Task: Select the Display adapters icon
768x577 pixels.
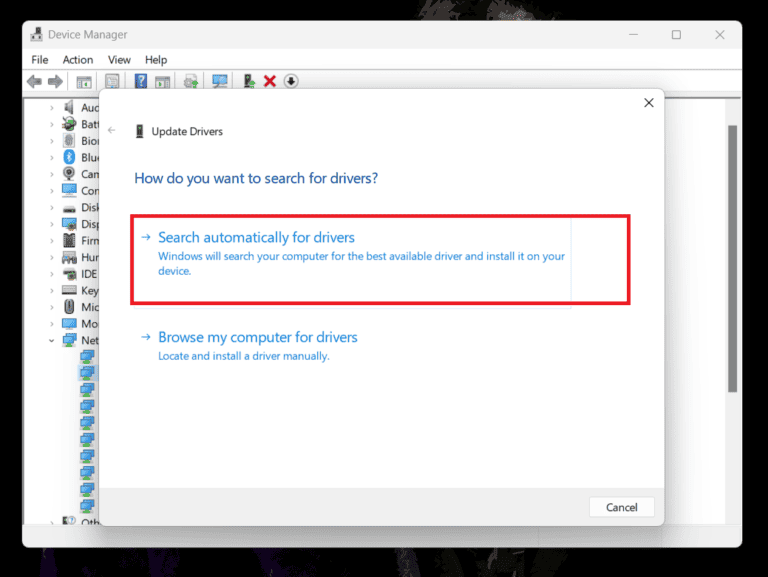Action: pos(69,224)
